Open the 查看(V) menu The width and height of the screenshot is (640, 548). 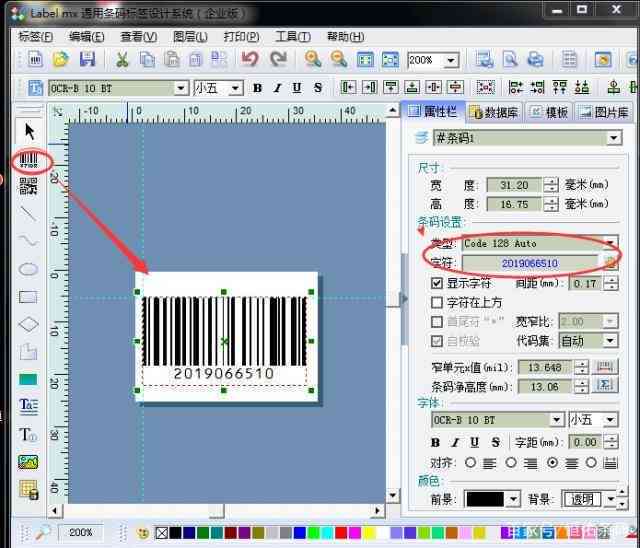138,37
